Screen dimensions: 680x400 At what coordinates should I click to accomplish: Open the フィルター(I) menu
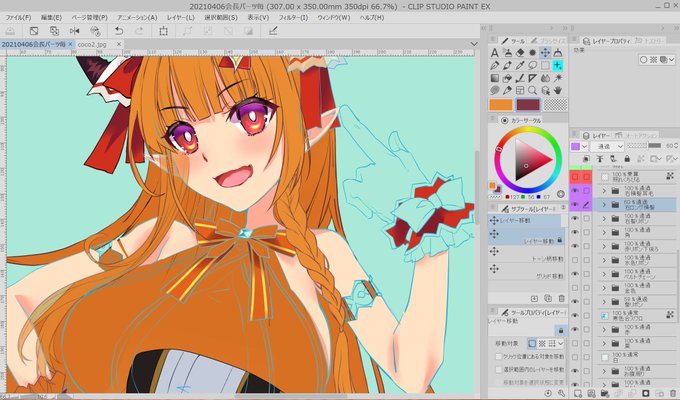point(293,18)
